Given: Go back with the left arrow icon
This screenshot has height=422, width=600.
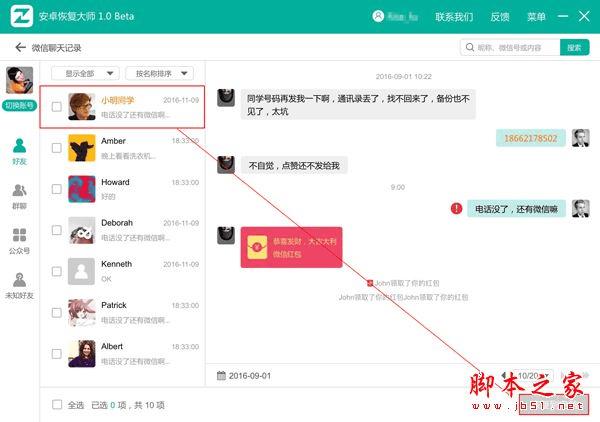Looking at the screenshot, I should tap(20, 47).
